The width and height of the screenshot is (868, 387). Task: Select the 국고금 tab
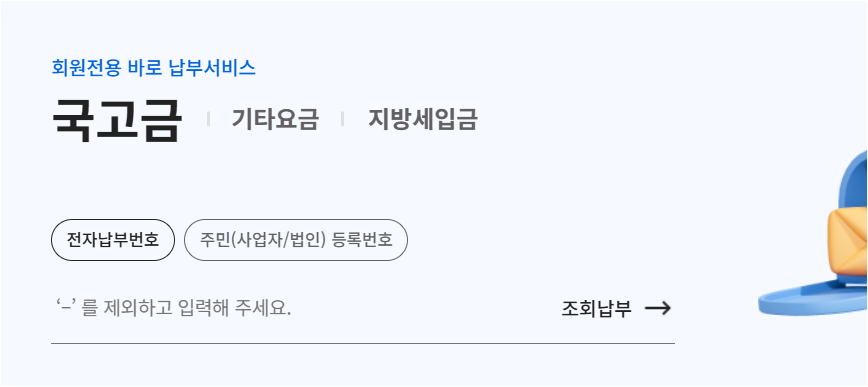(116, 120)
